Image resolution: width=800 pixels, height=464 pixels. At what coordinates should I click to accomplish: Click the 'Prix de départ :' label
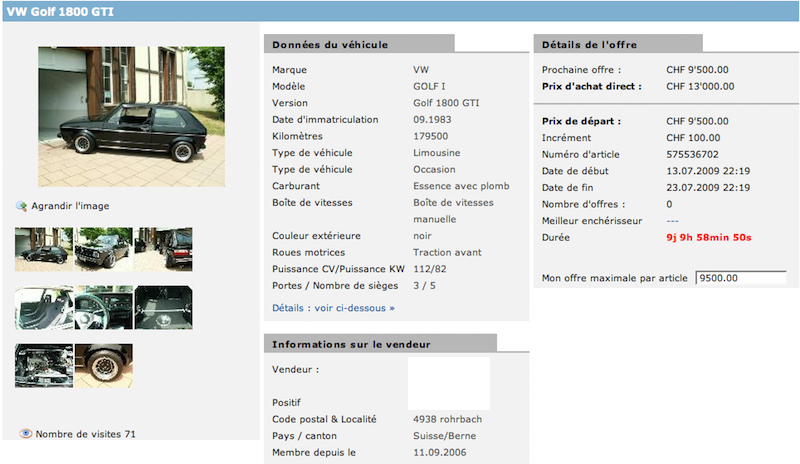click(581, 121)
